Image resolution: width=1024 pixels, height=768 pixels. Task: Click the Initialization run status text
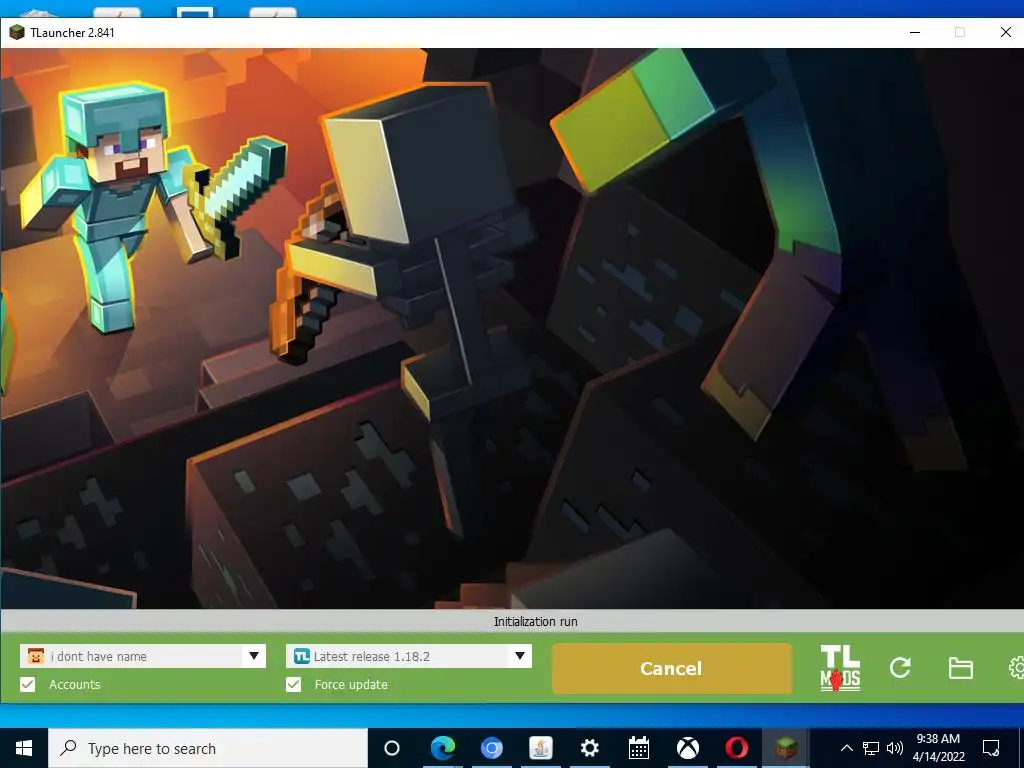536,622
